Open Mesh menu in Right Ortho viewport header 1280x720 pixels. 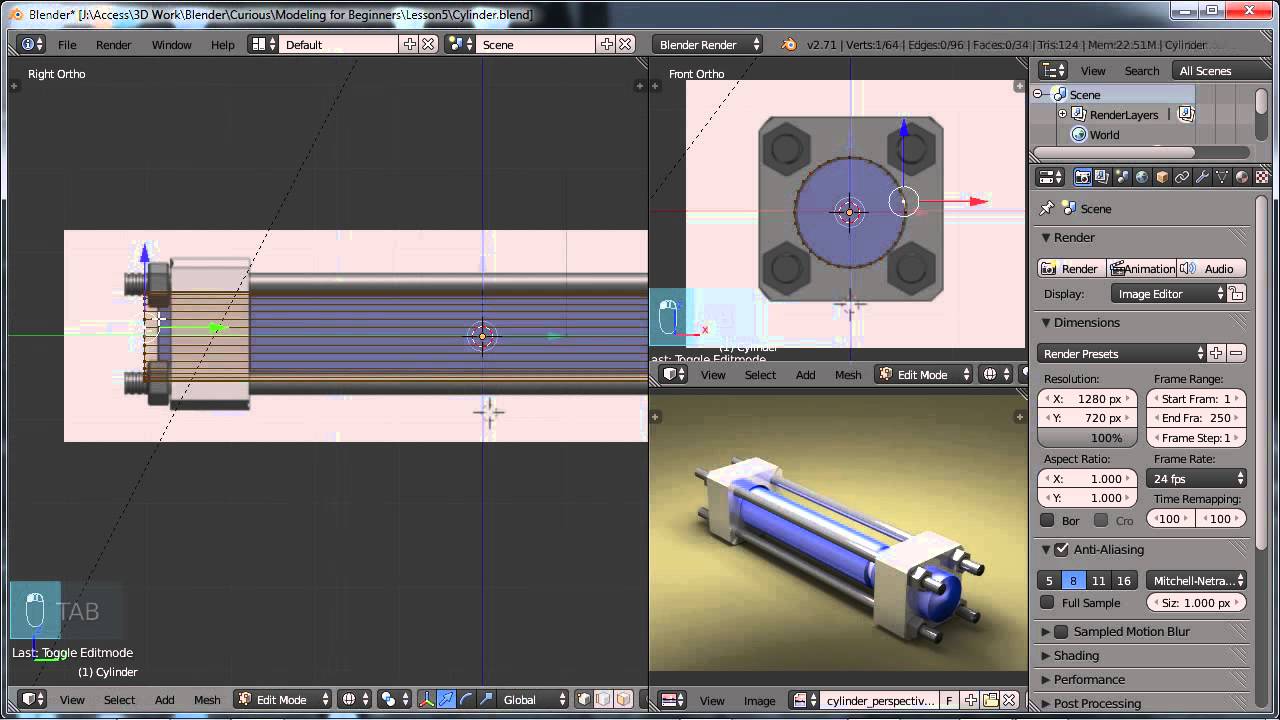click(207, 700)
